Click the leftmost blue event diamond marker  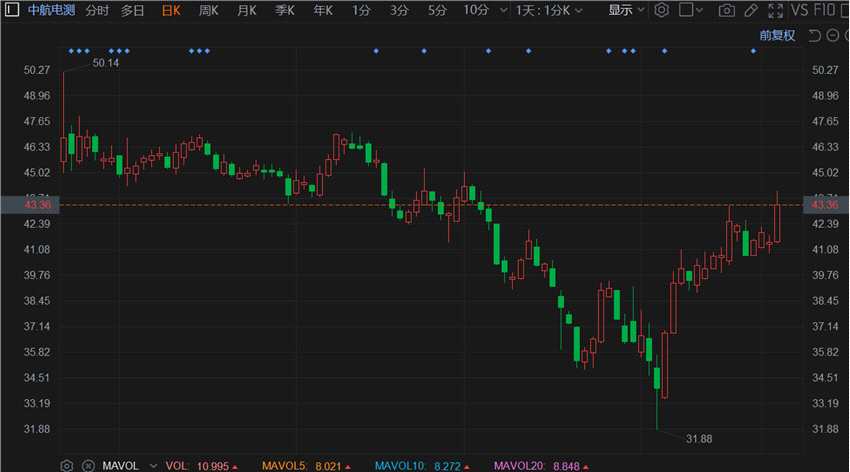71,51
